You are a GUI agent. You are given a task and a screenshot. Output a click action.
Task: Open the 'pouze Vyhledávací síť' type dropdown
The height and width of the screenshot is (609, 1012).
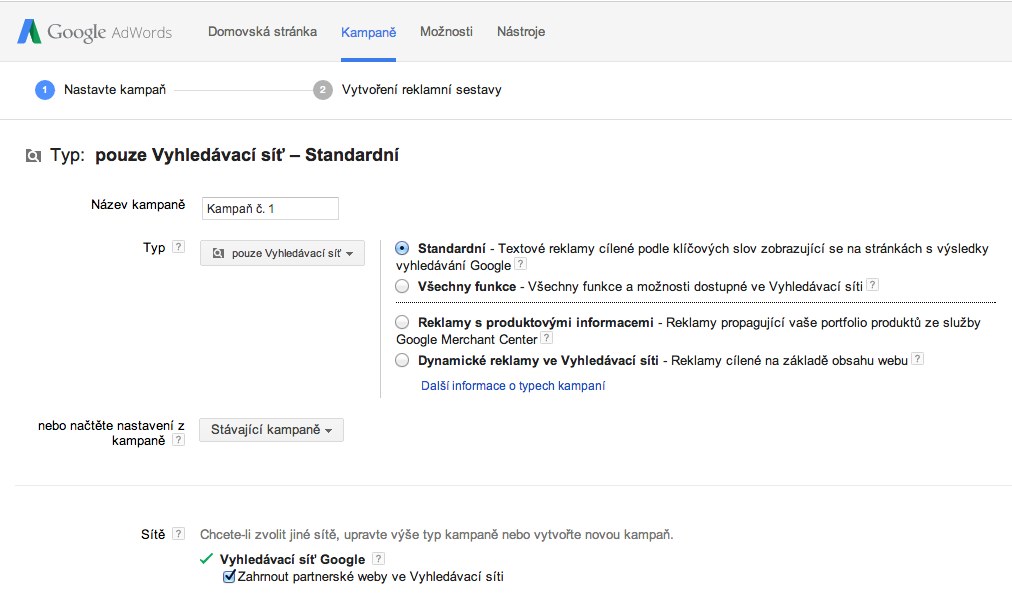(282, 253)
